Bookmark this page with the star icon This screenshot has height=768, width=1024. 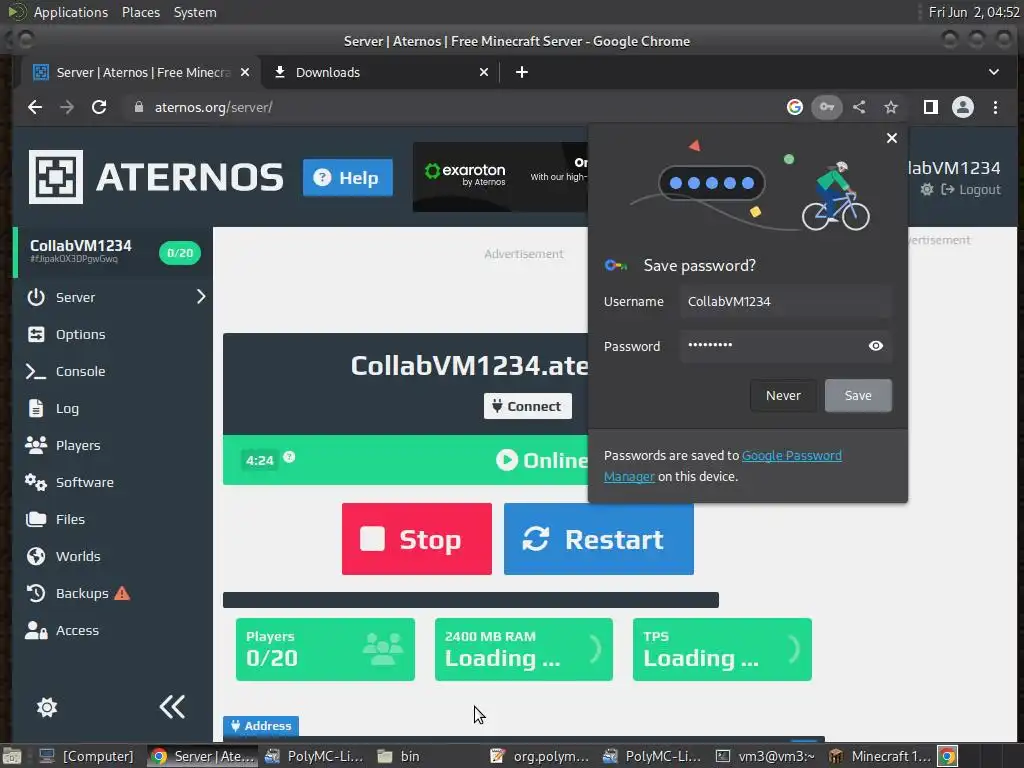tap(891, 107)
